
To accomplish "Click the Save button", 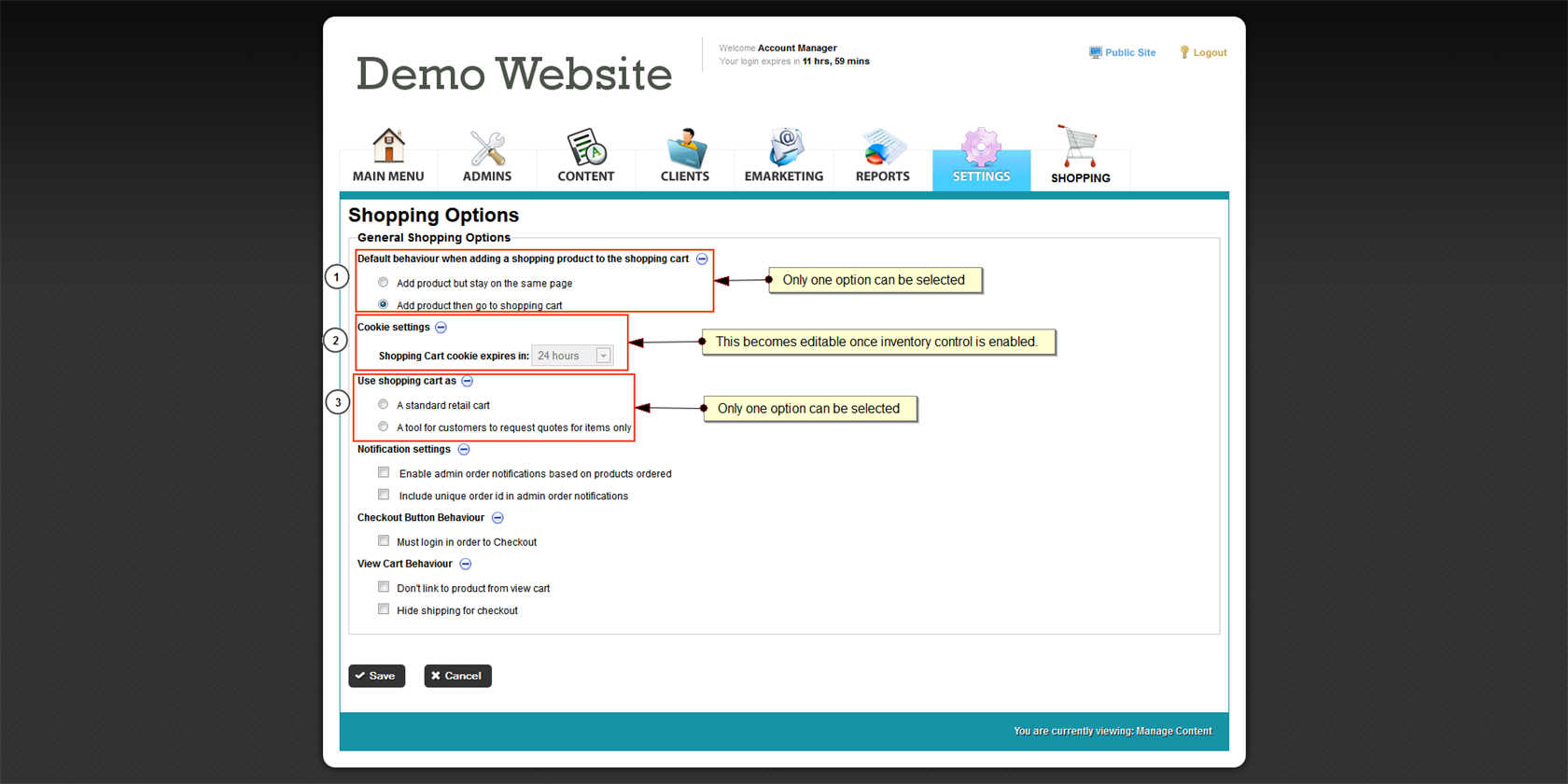I will pyautogui.click(x=376, y=676).
